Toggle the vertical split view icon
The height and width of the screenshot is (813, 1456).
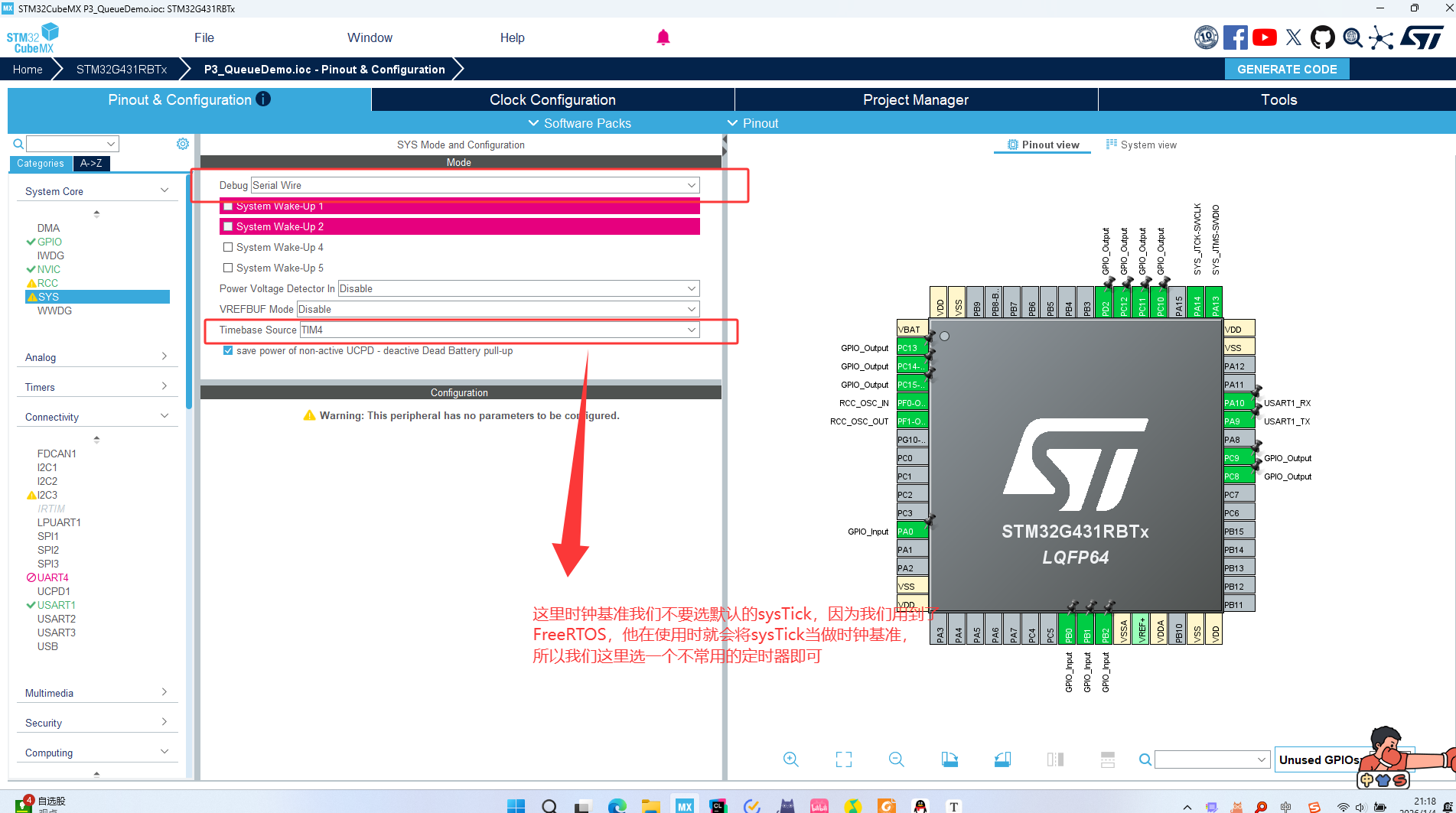[x=1055, y=759]
